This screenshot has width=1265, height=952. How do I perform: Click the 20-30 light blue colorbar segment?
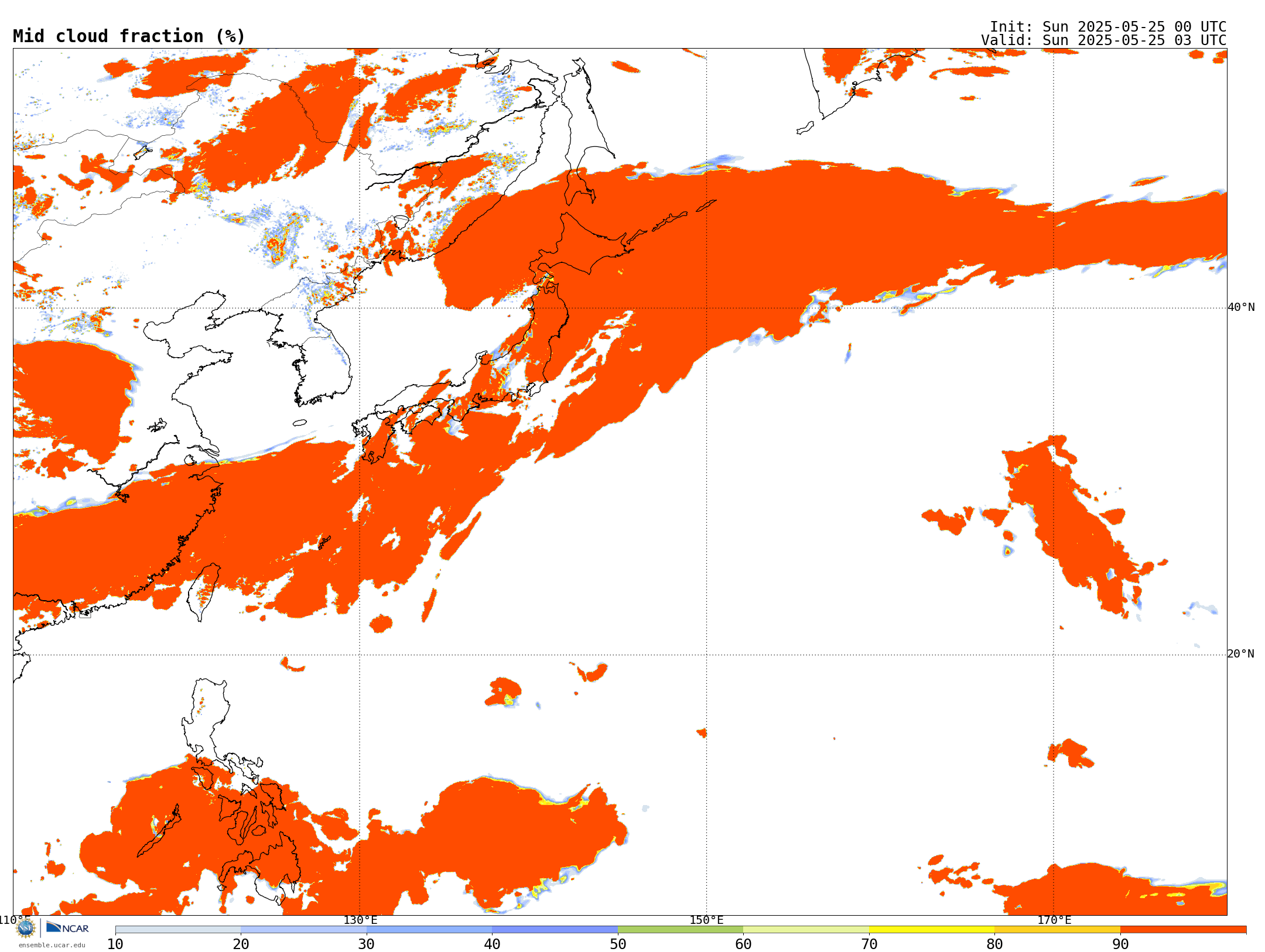pyautogui.click(x=303, y=930)
